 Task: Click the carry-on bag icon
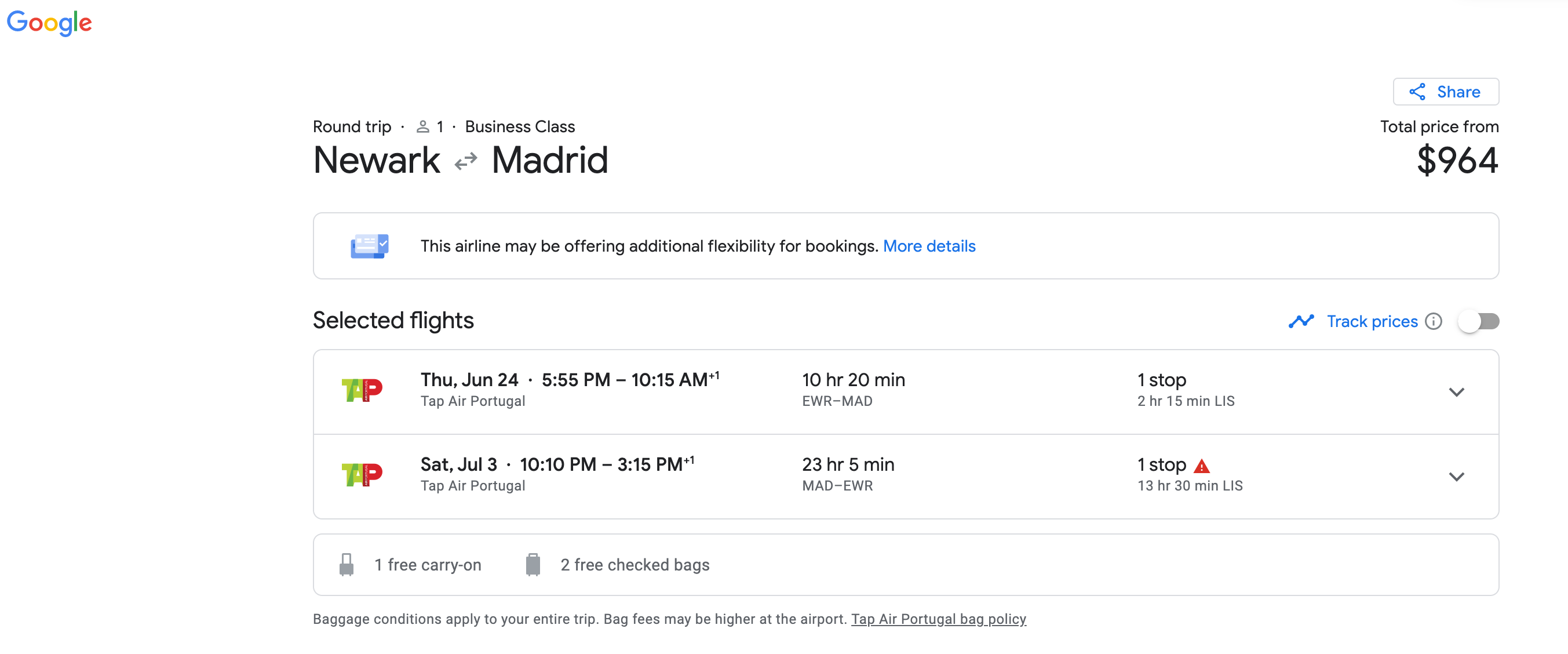point(347,565)
